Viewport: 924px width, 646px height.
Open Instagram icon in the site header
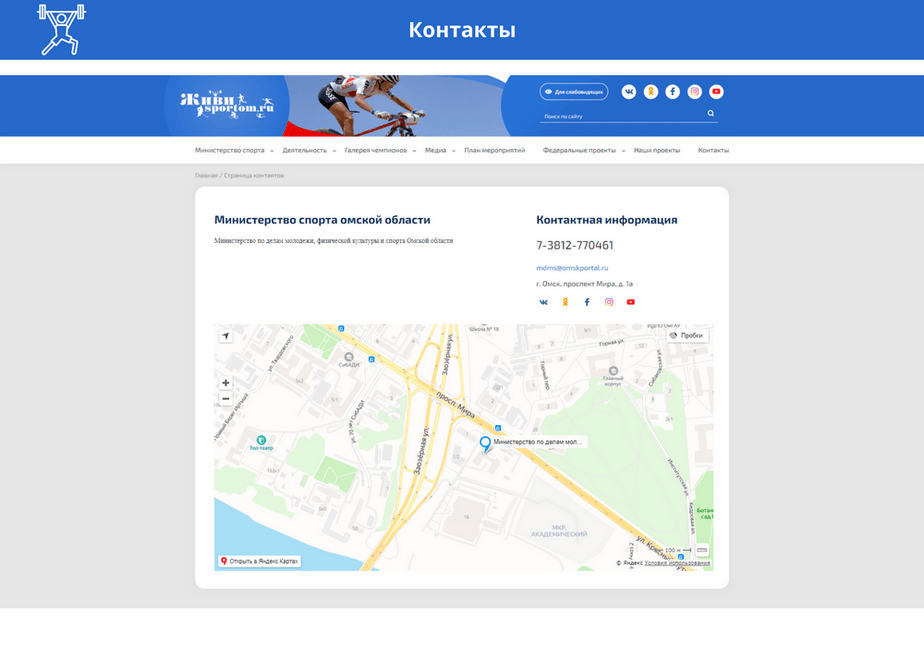click(x=695, y=91)
